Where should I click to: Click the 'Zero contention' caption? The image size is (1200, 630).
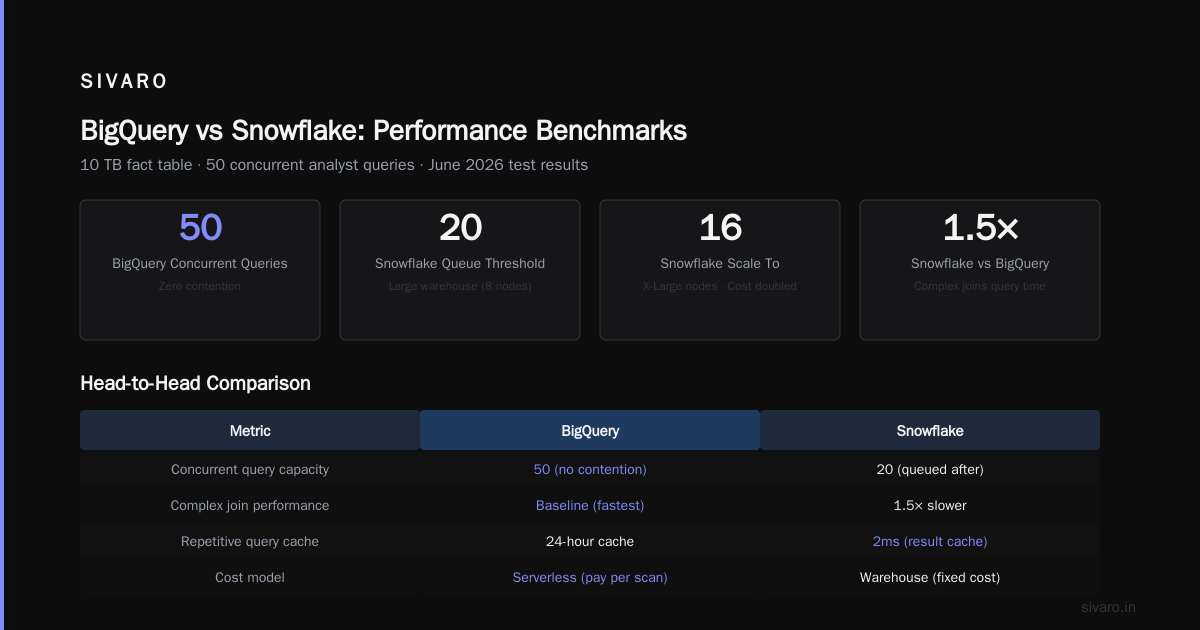point(200,286)
